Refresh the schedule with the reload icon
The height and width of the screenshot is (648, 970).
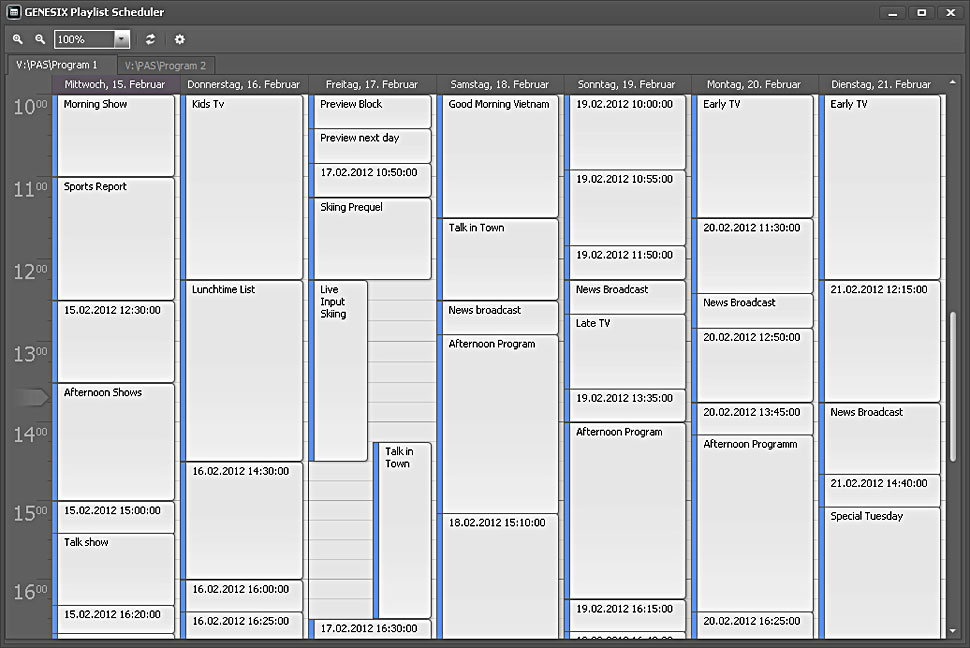tap(151, 39)
